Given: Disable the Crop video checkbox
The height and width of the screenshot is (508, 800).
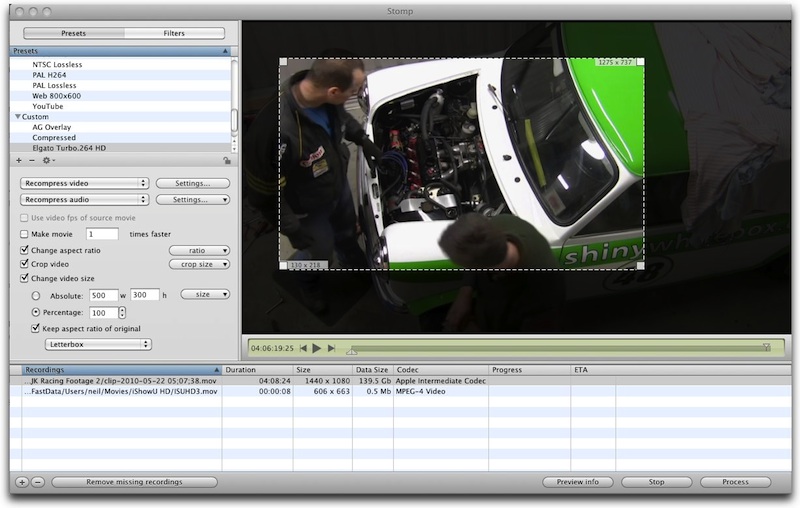Looking at the screenshot, I should click(x=25, y=264).
